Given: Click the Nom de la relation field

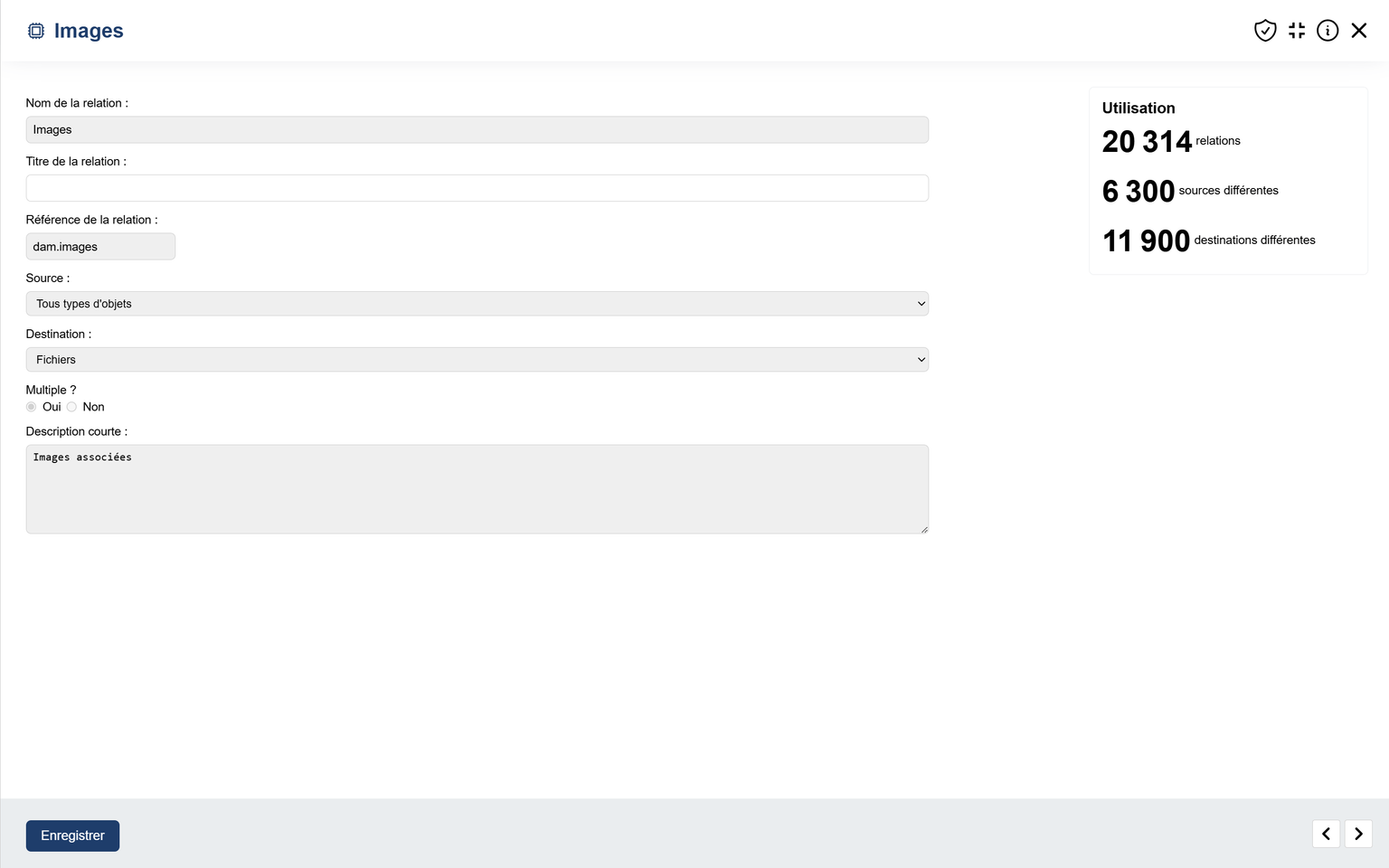Looking at the screenshot, I should (x=477, y=129).
